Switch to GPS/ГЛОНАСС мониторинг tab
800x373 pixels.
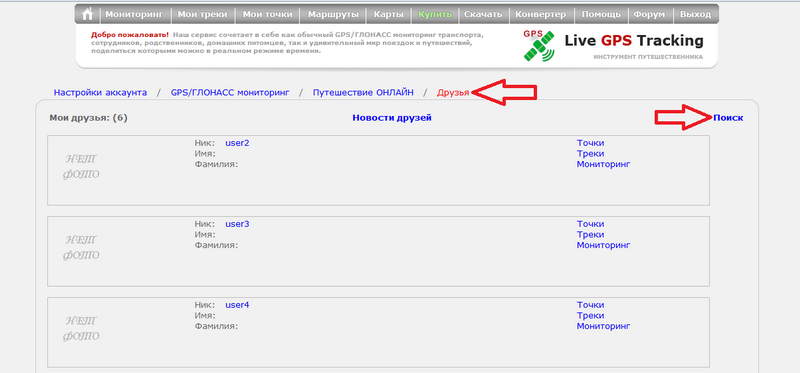click(230, 93)
